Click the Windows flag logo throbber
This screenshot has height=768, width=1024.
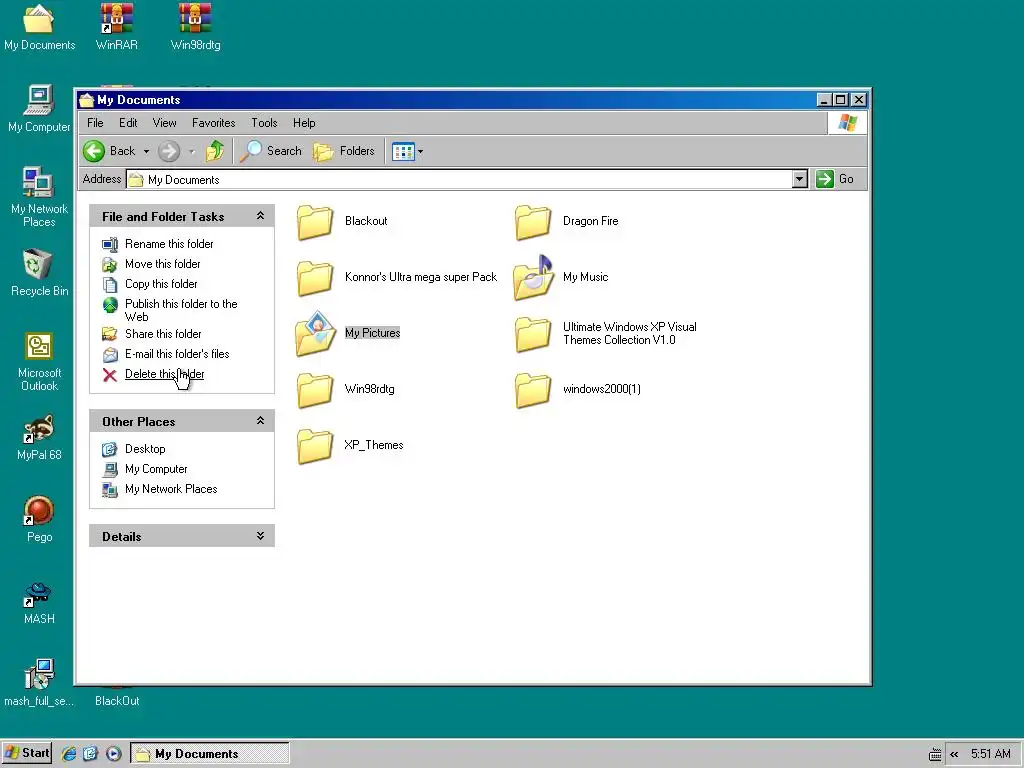coord(848,123)
